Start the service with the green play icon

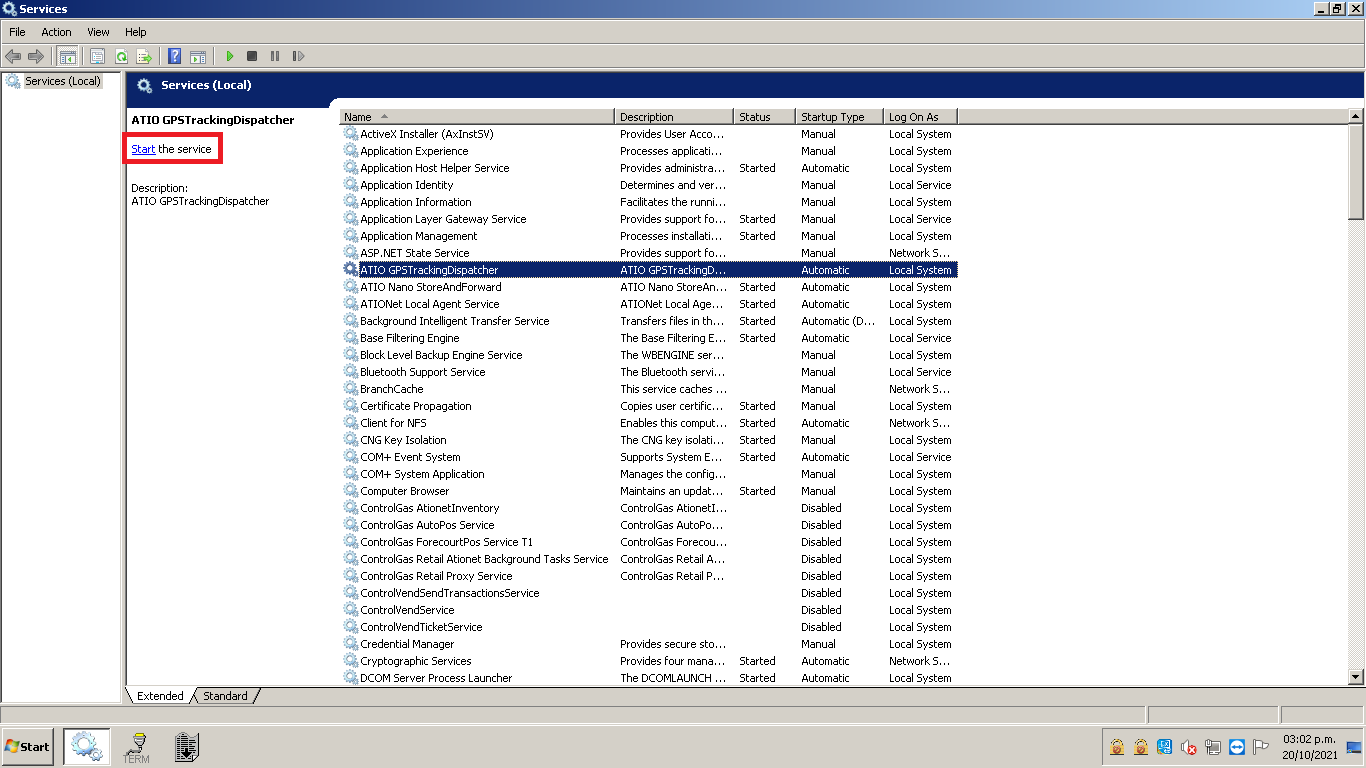pos(229,57)
